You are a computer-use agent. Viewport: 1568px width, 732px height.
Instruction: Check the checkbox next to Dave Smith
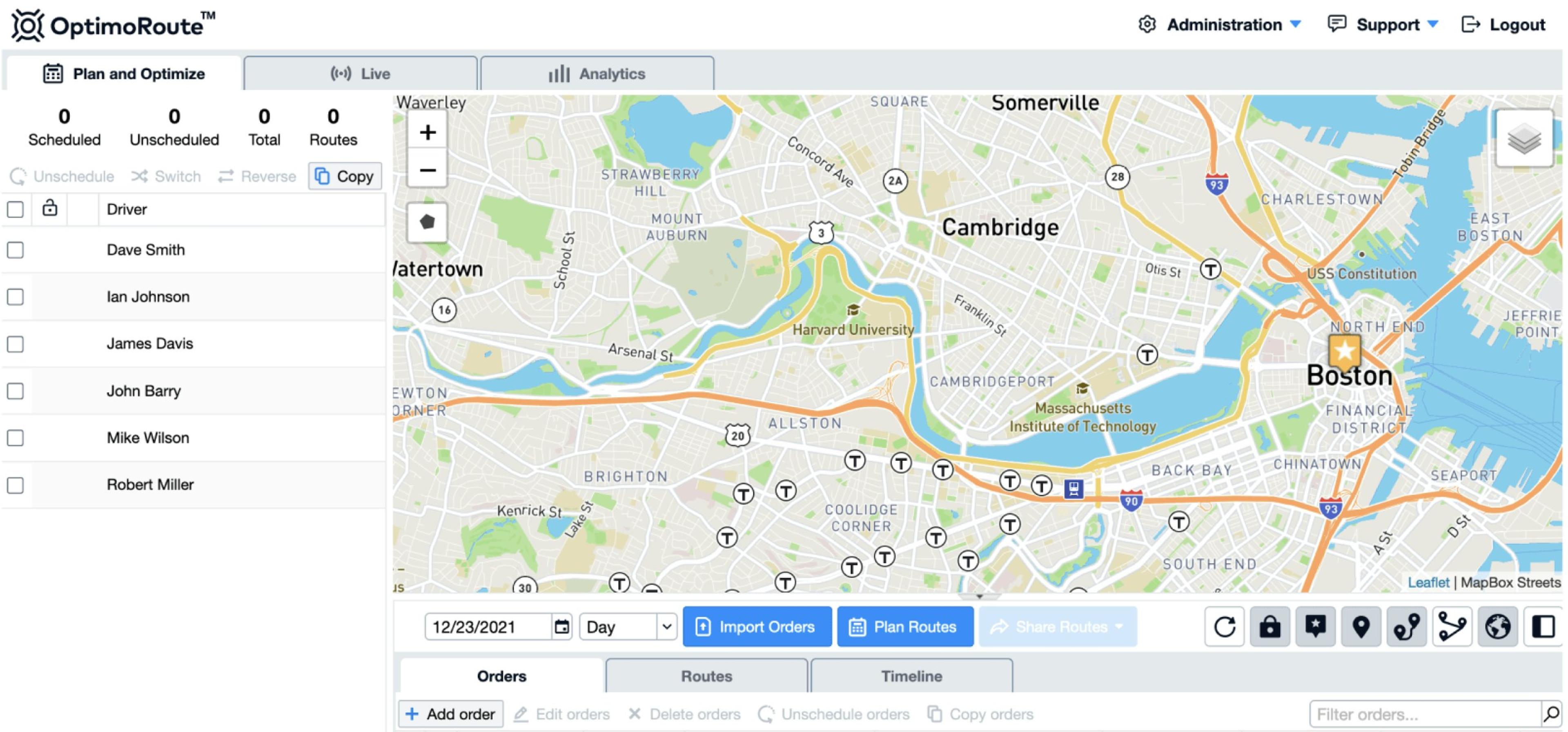[15, 249]
